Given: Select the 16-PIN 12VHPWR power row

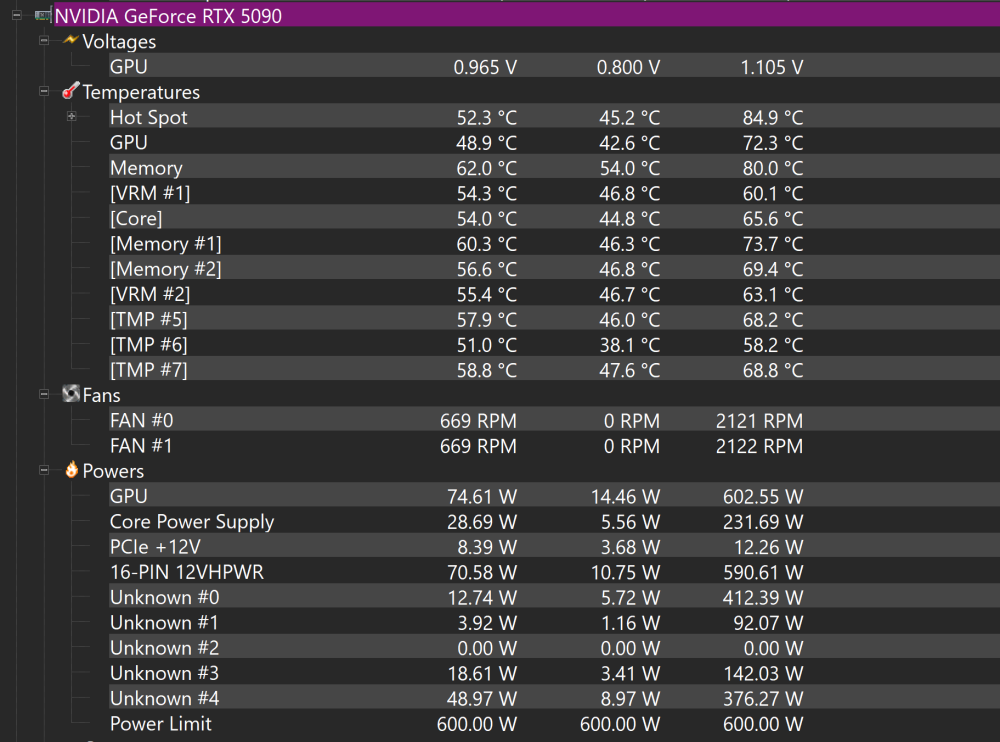Looking at the screenshot, I should coord(554,572).
